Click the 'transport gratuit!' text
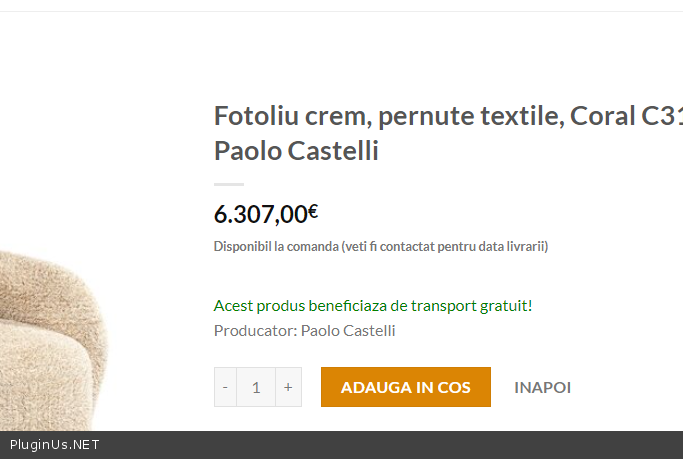683x459 pixels. pyautogui.click(x=474, y=305)
